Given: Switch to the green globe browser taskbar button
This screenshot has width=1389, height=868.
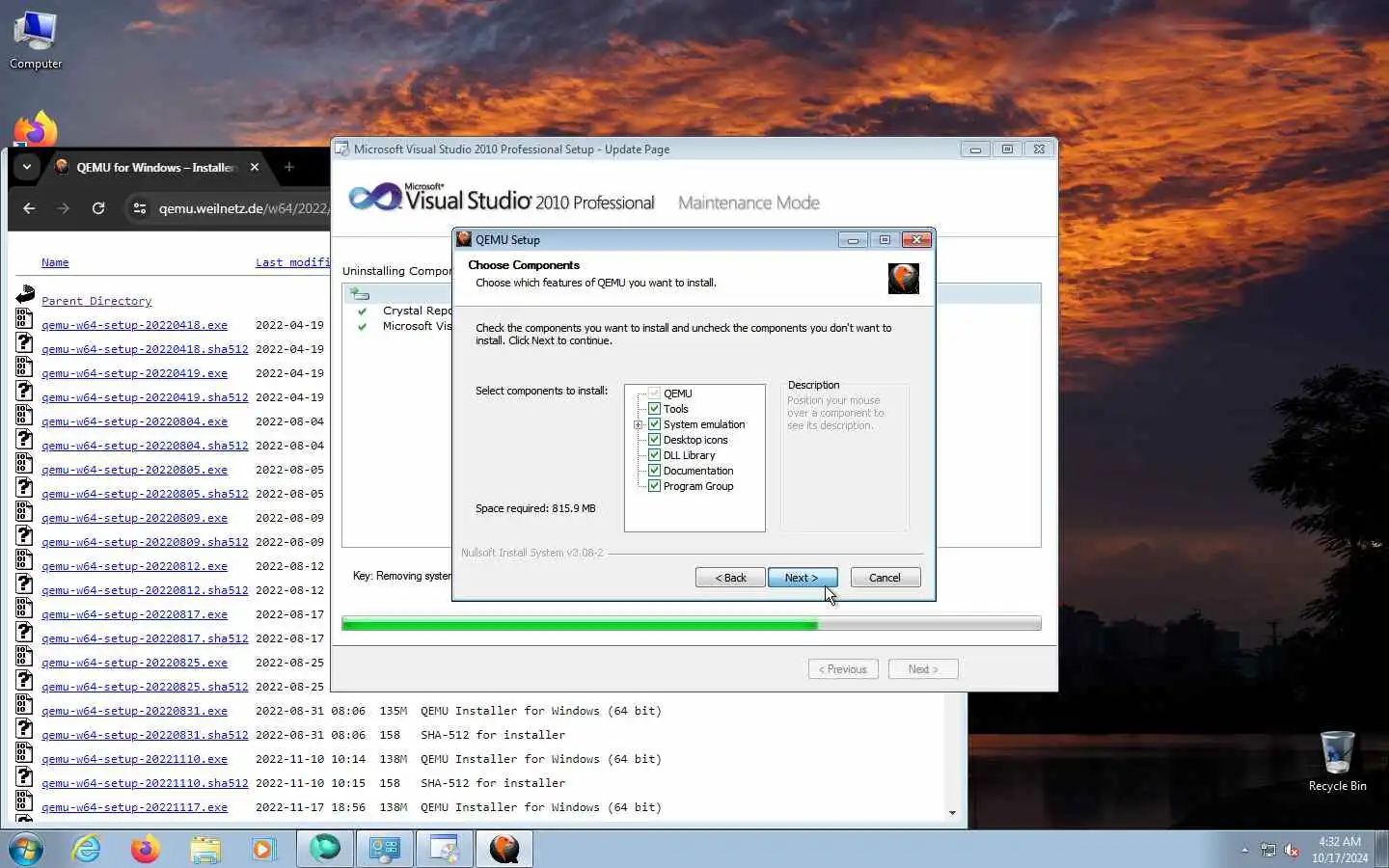Looking at the screenshot, I should (325, 849).
